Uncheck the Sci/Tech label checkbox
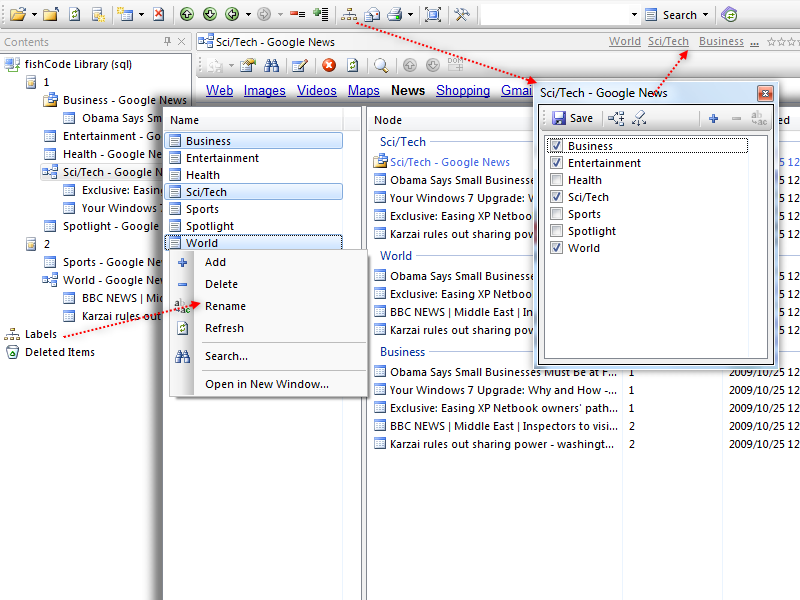This screenshot has height=600, width=800. [x=556, y=197]
